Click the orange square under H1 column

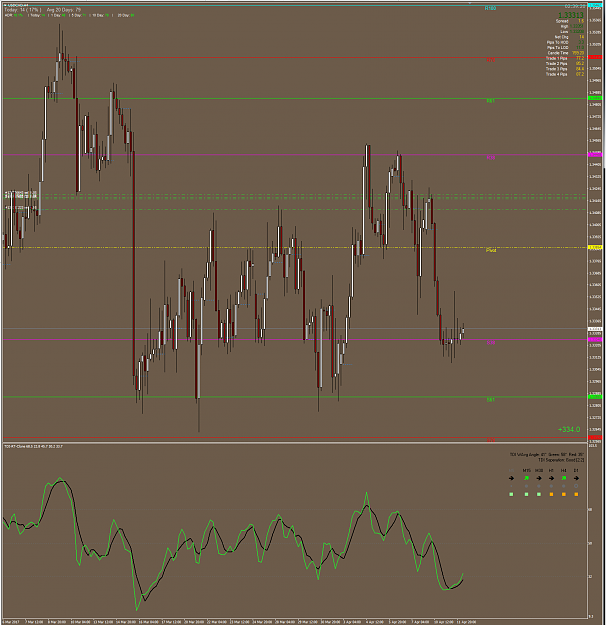click(x=551, y=494)
